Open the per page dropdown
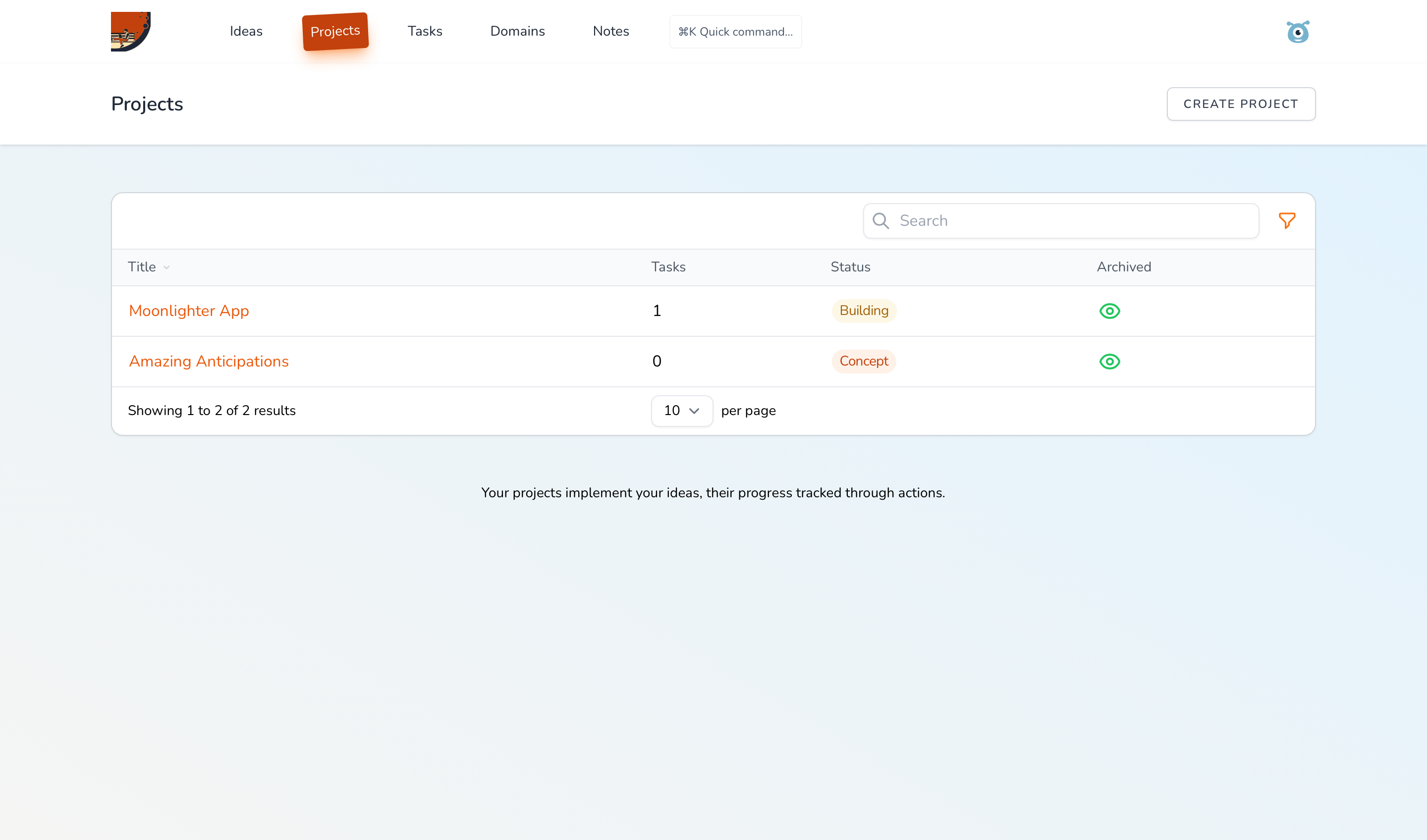The image size is (1427, 840). [x=681, y=411]
